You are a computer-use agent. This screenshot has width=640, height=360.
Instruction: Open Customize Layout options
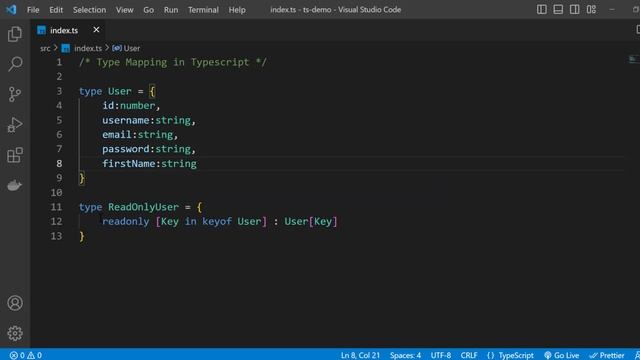click(591, 9)
